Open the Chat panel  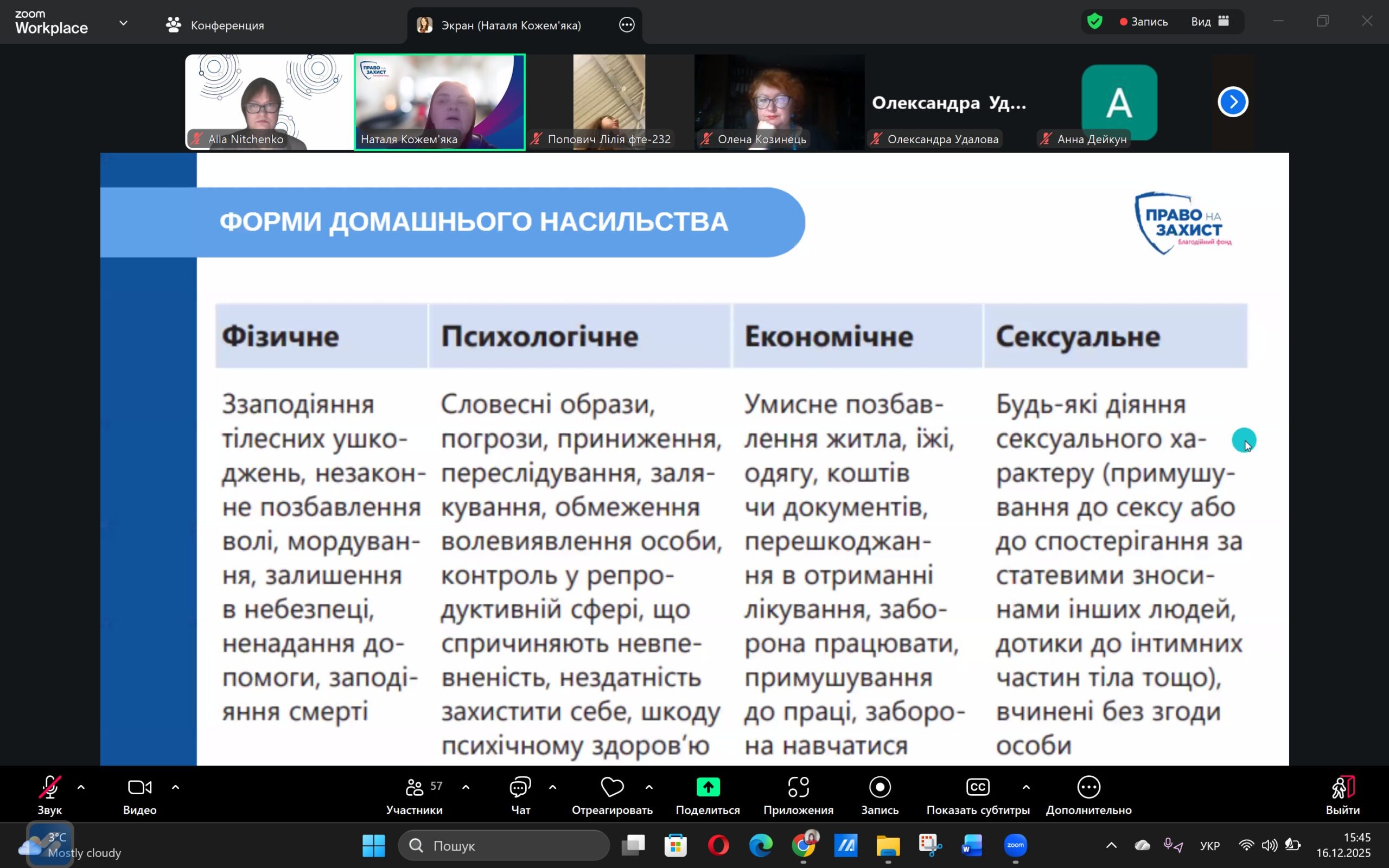[520, 795]
